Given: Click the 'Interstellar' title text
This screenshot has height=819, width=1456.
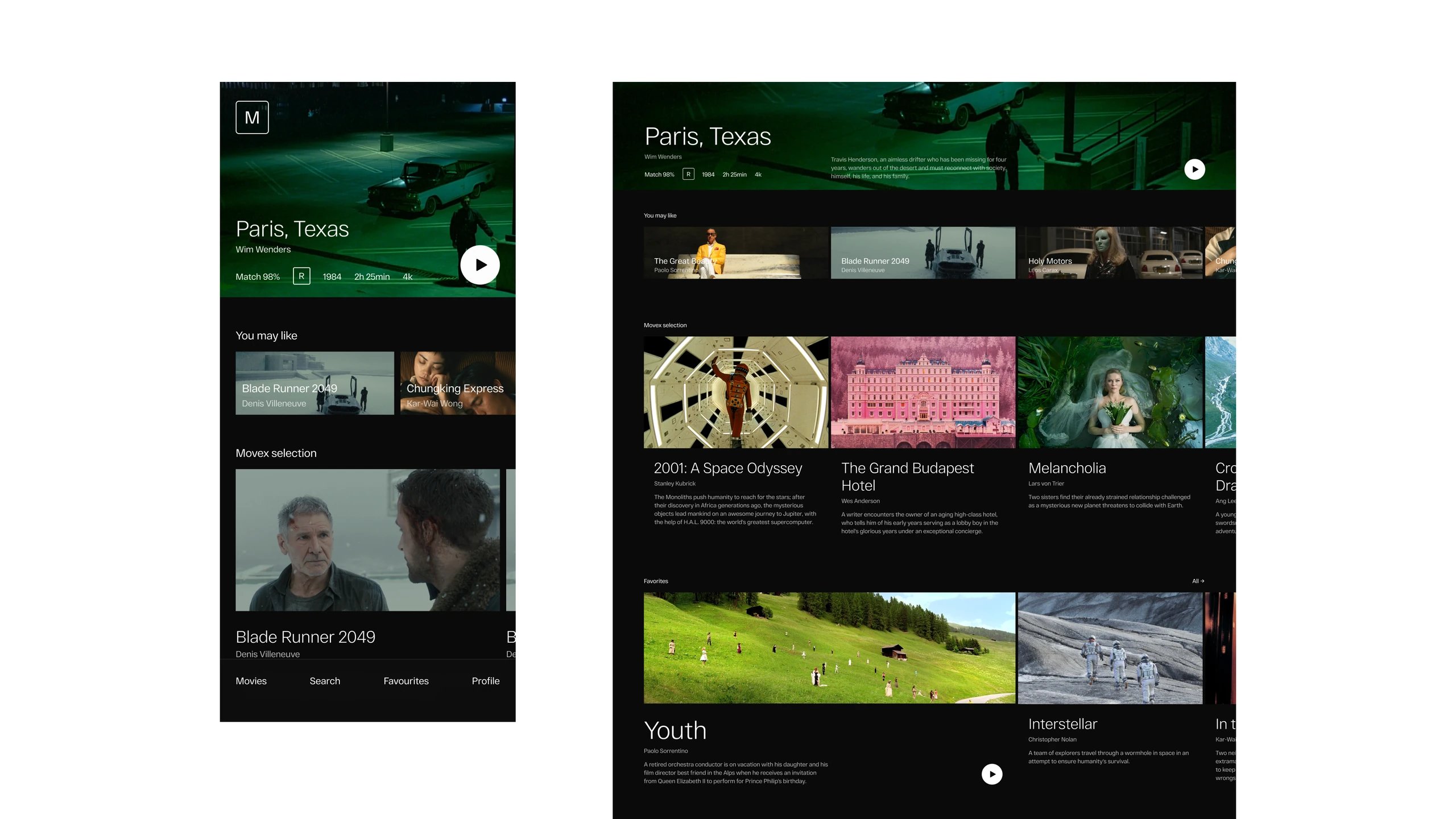Looking at the screenshot, I should pyautogui.click(x=1062, y=724).
